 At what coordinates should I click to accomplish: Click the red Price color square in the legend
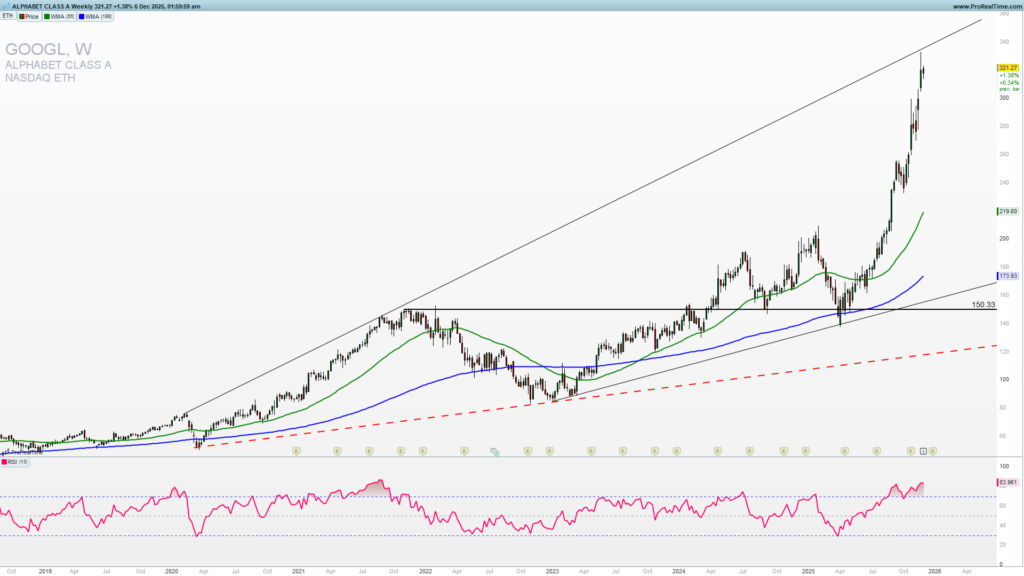pos(21,16)
